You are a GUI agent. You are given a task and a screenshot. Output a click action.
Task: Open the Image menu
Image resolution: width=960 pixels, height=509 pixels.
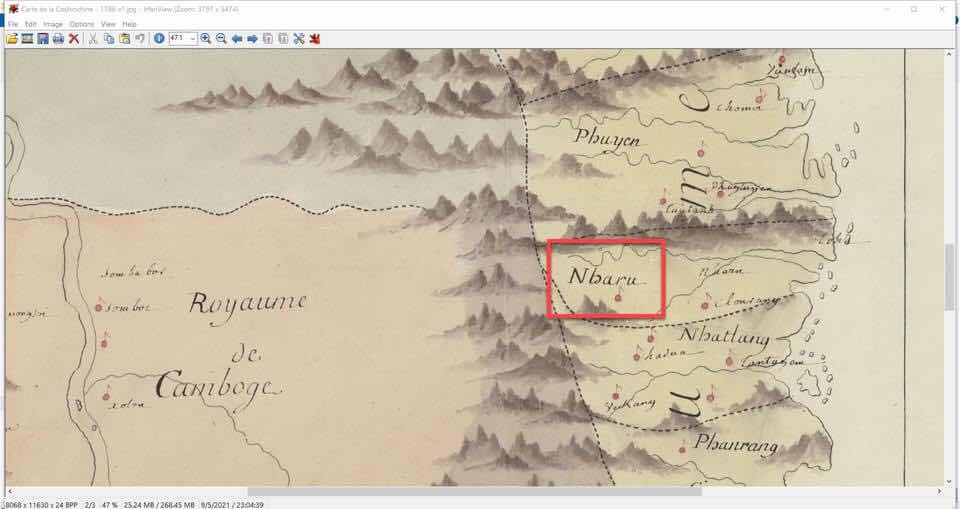pyautogui.click(x=53, y=24)
